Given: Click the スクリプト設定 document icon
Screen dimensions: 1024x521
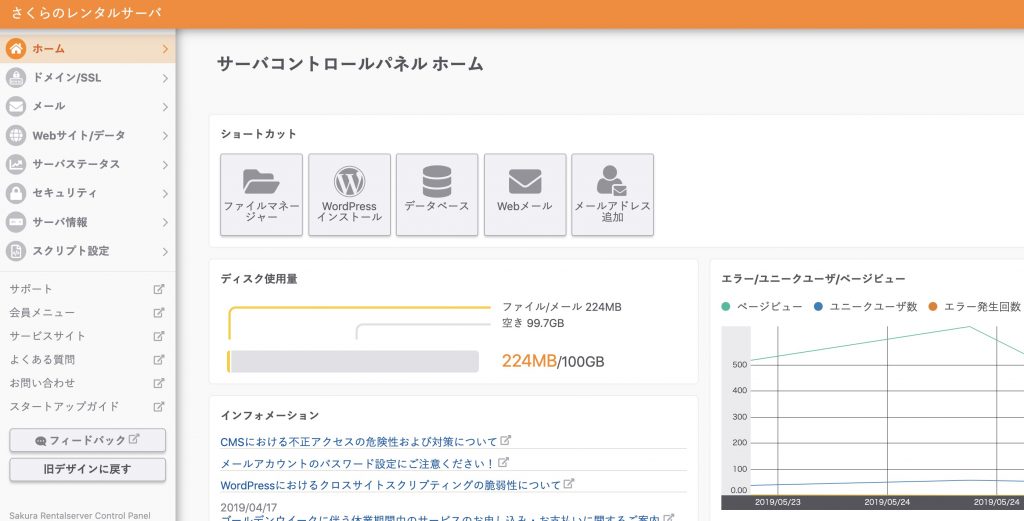Looking at the screenshot, I should pos(16,251).
